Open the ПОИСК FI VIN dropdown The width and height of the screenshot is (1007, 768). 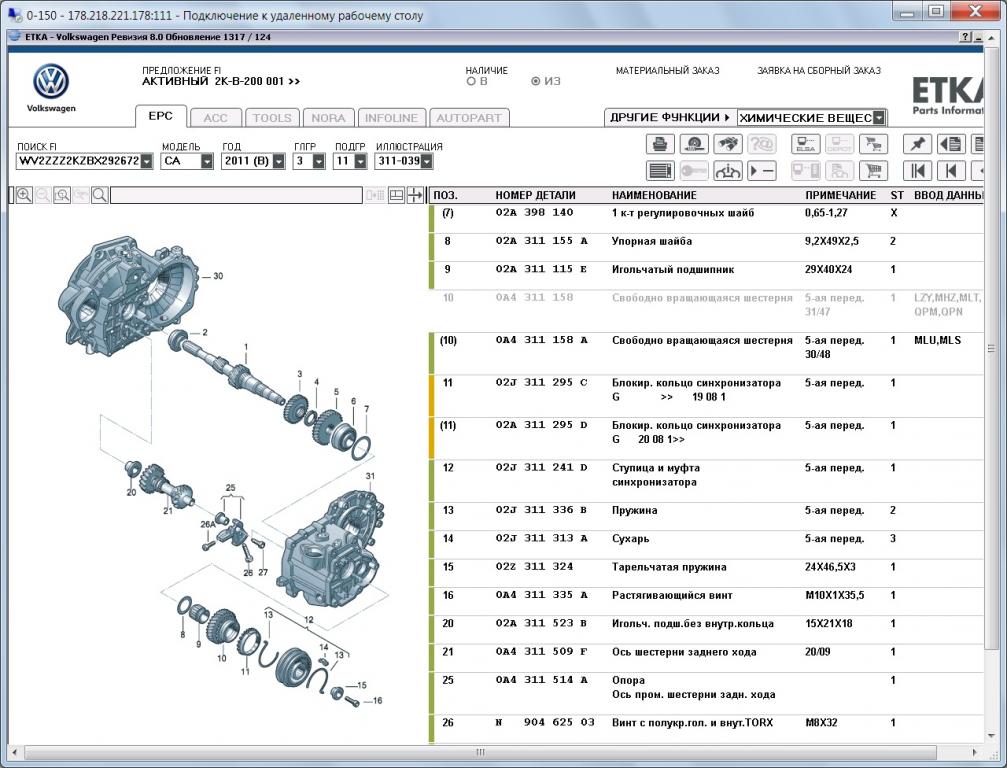pyautogui.click(x=147, y=161)
